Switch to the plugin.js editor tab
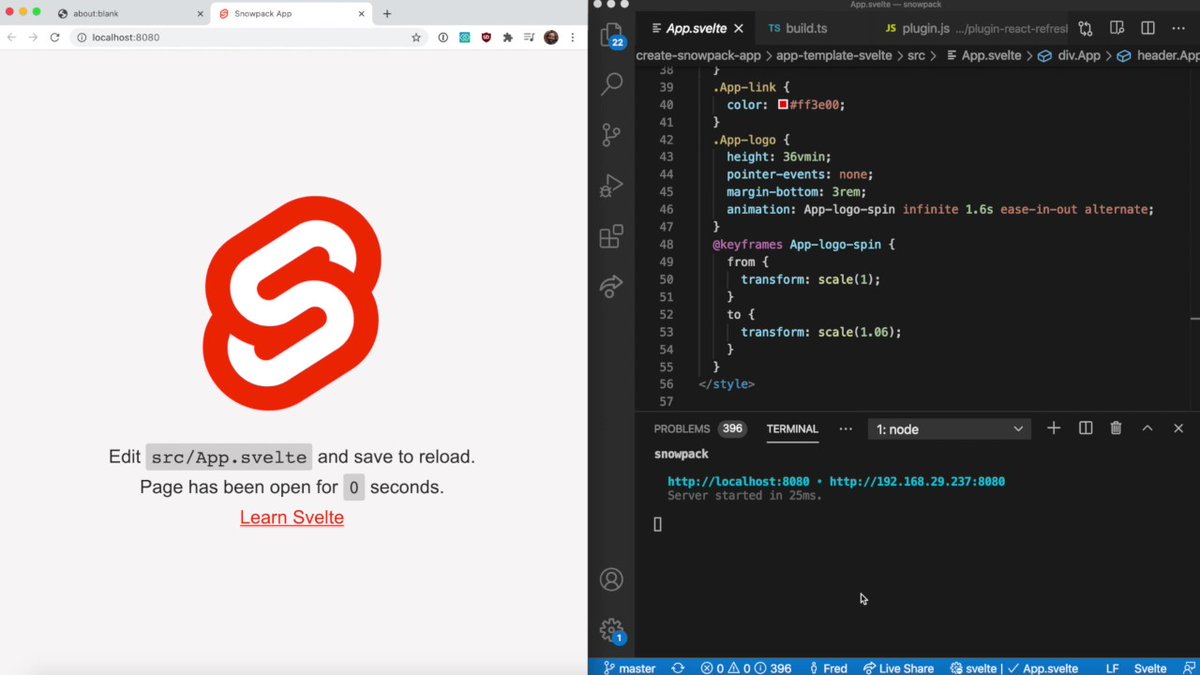 [x=975, y=28]
